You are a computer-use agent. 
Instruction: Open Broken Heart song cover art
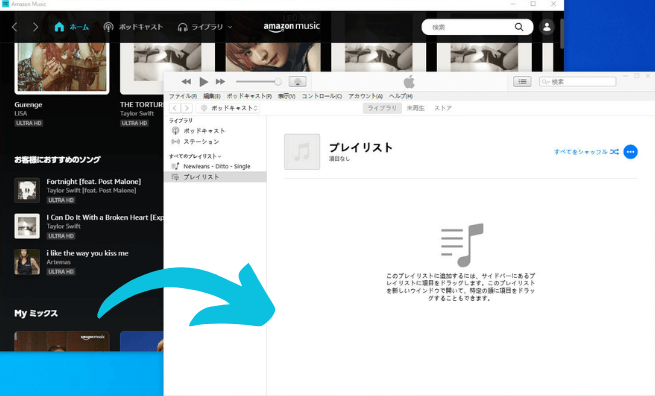point(27,226)
